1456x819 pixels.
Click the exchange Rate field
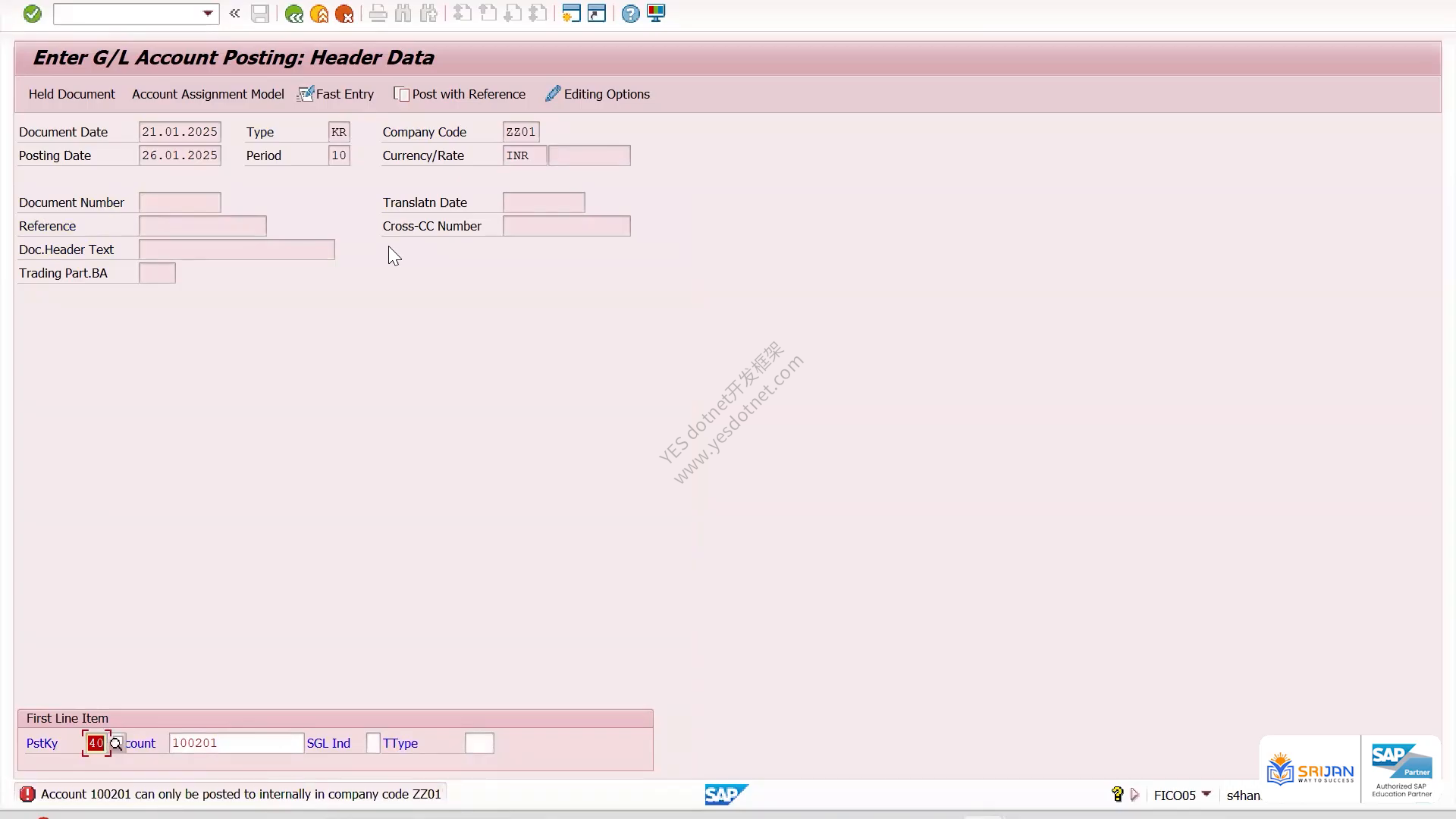pos(589,155)
